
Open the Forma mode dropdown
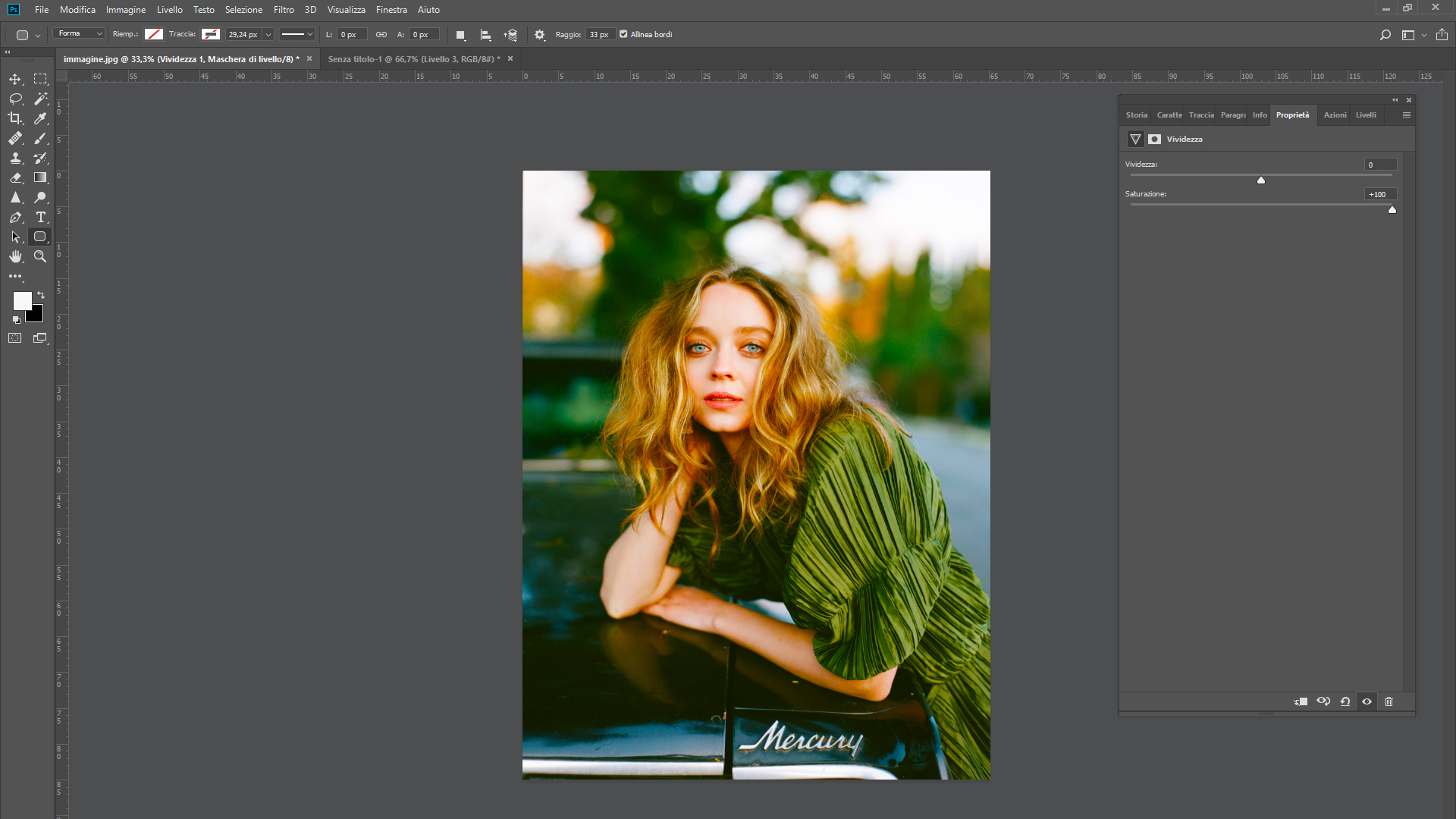[x=80, y=33]
